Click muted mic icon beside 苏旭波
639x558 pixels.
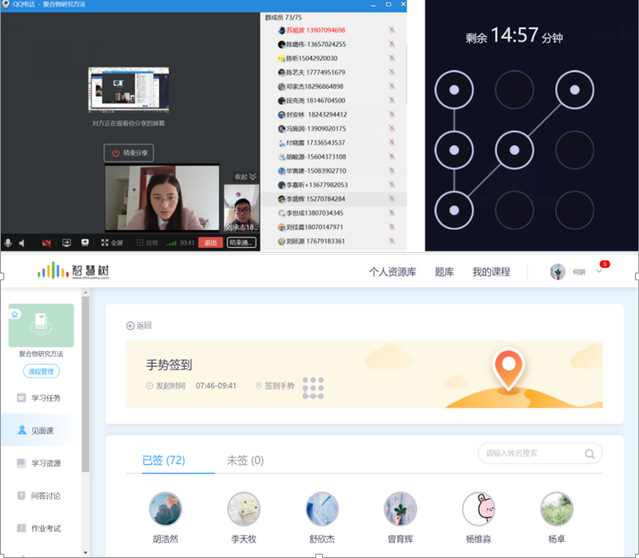click(391, 31)
